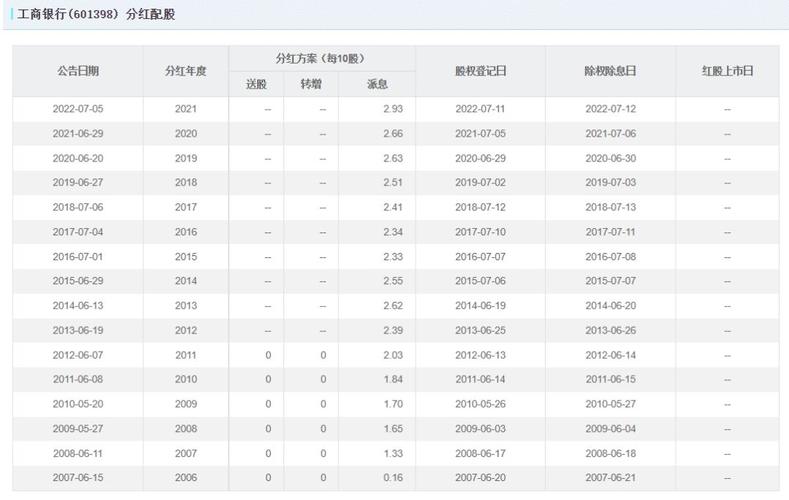Click ex-dividend date 2007-06-21
The image size is (789, 500).
point(610,478)
